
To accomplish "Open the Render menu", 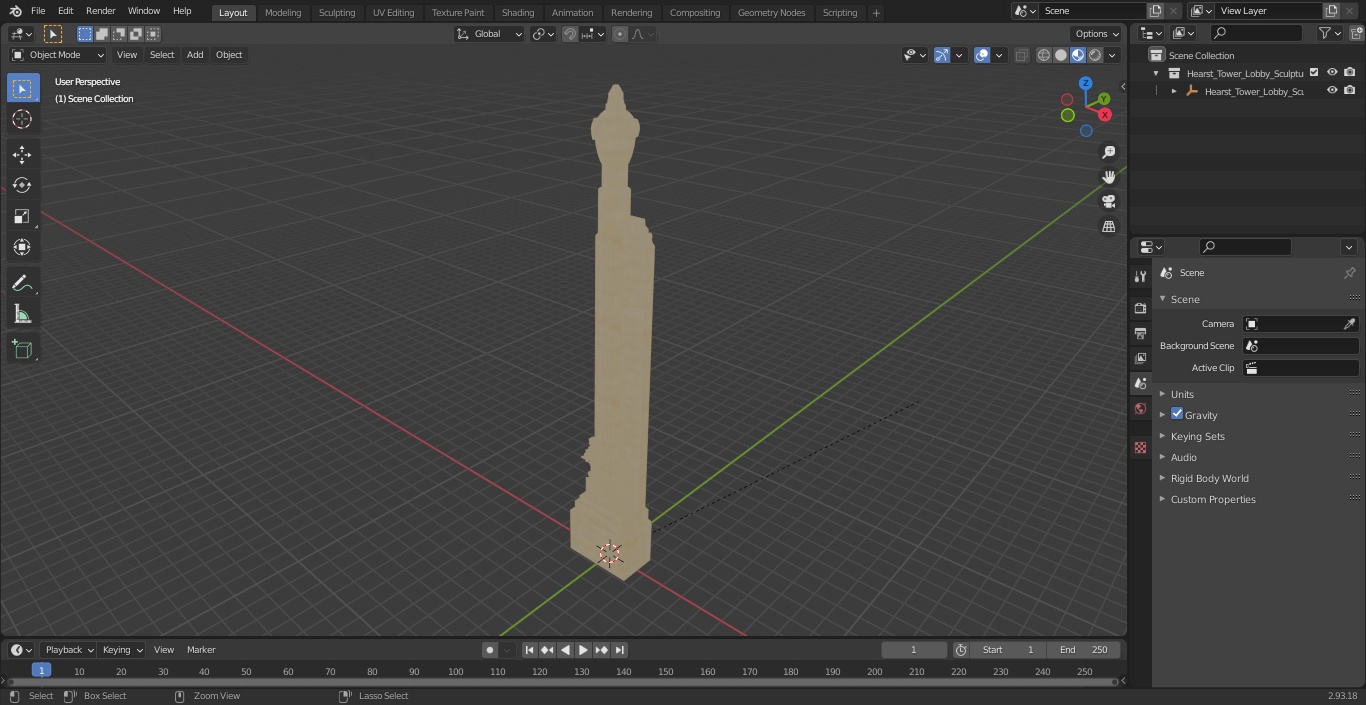I will tap(100, 11).
